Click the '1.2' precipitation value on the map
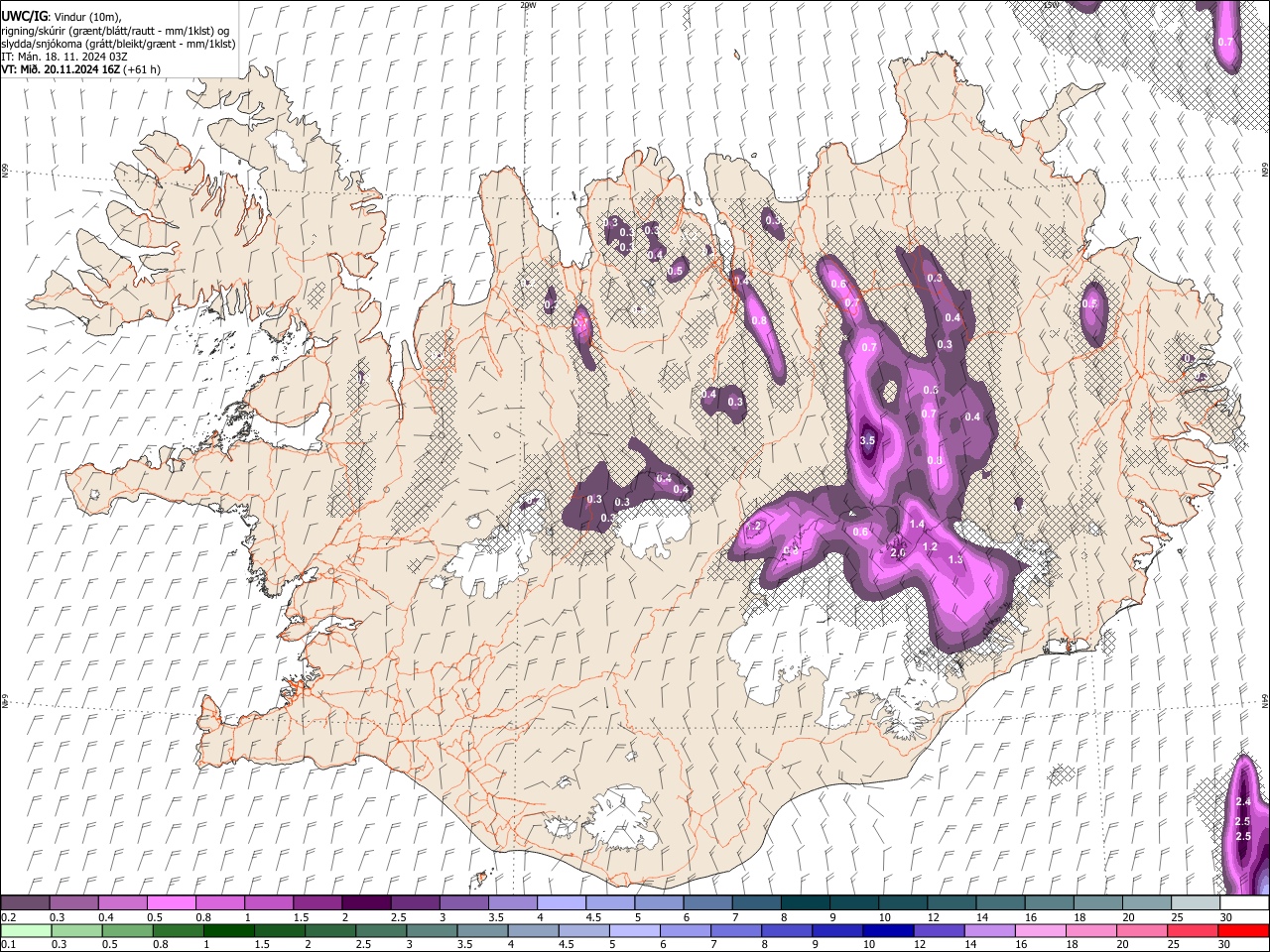Image resolution: width=1270 pixels, height=952 pixels. [930, 547]
